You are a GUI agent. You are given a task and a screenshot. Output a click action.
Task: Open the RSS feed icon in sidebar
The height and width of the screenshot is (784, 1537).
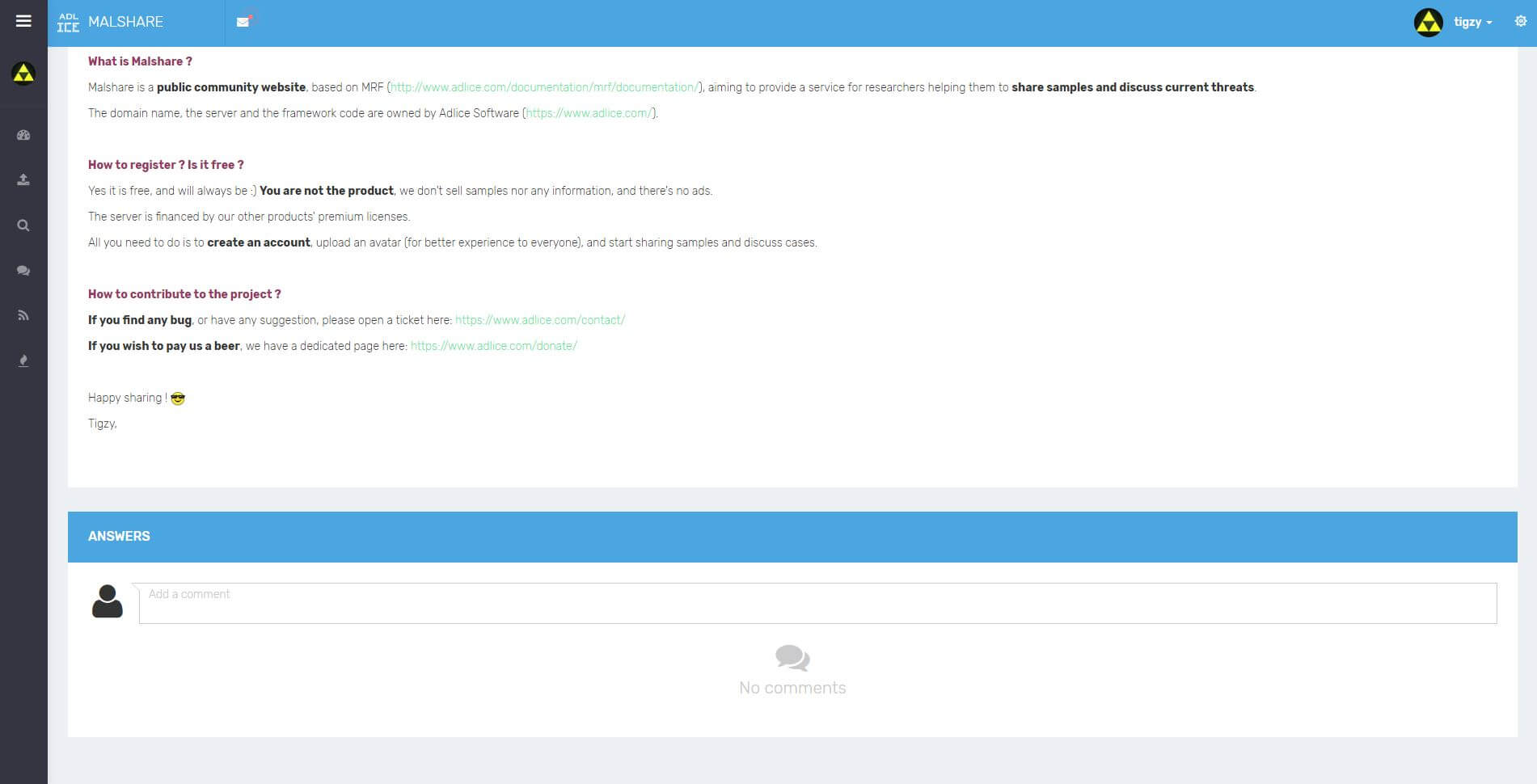pyautogui.click(x=23, y=315)
